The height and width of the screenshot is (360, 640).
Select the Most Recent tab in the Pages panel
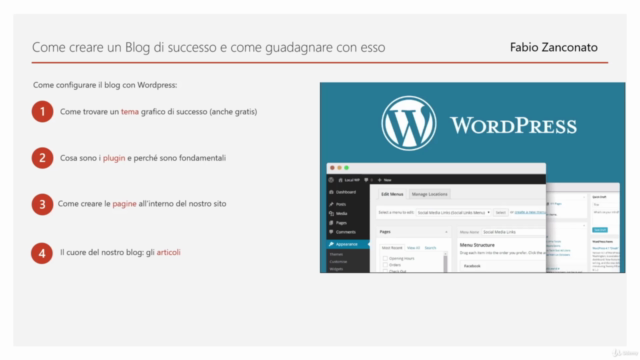click(x=392, y=248)
